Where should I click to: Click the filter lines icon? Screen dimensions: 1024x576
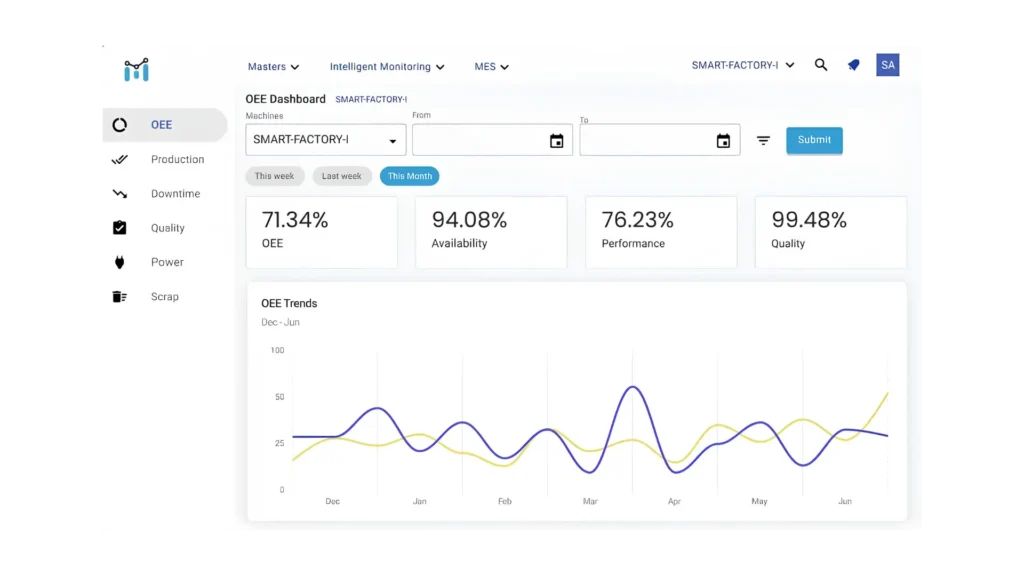pyautogui.click(x=763, y=140)
